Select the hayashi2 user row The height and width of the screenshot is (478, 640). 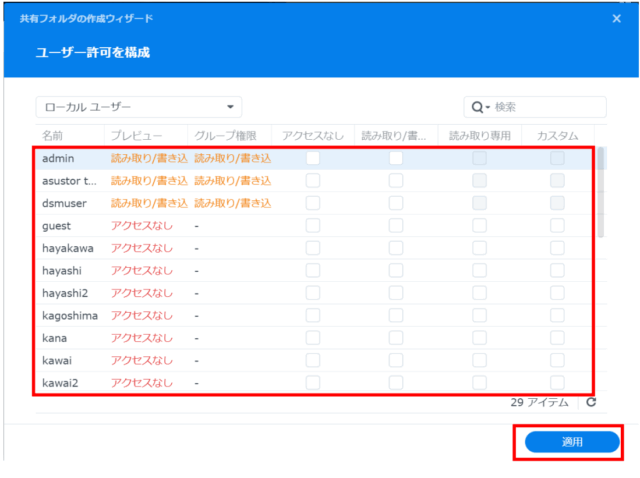(66, 293)
